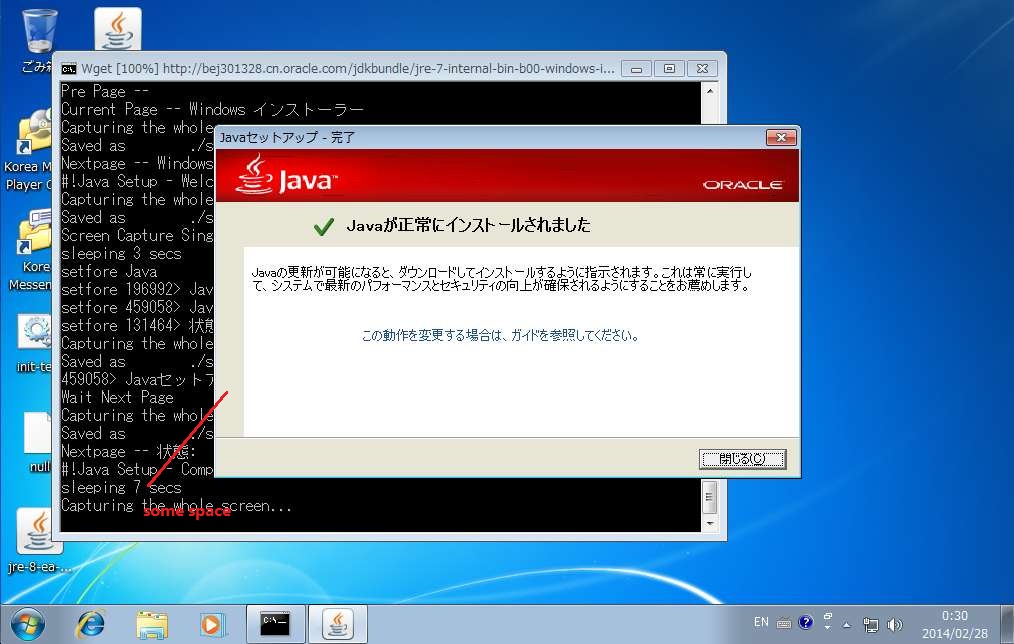Open Windows Media Player from taskbar
Viewport: 1014px width, 644px height.
coord(211,625)
